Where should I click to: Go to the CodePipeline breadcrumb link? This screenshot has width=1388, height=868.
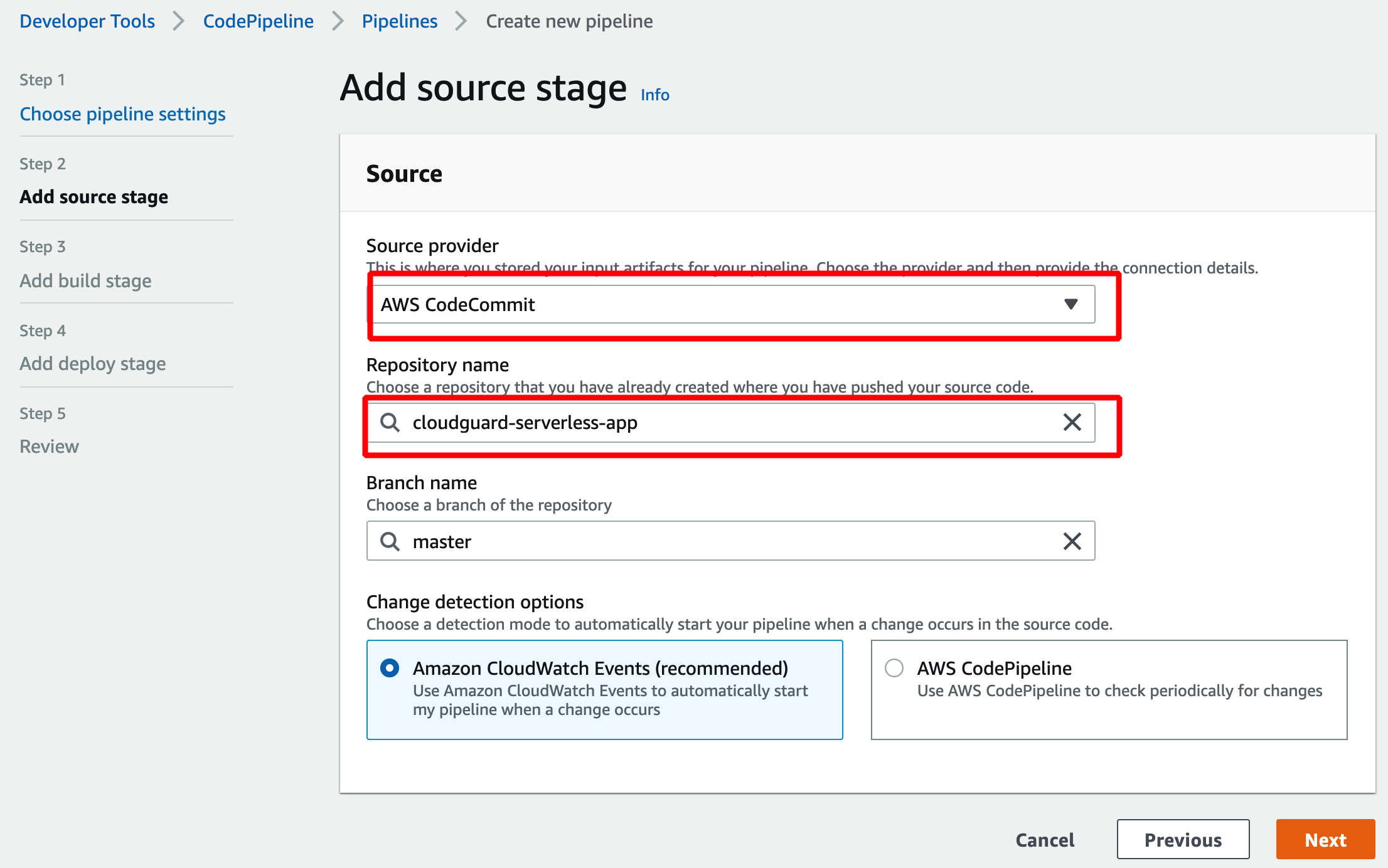[259, 21]
